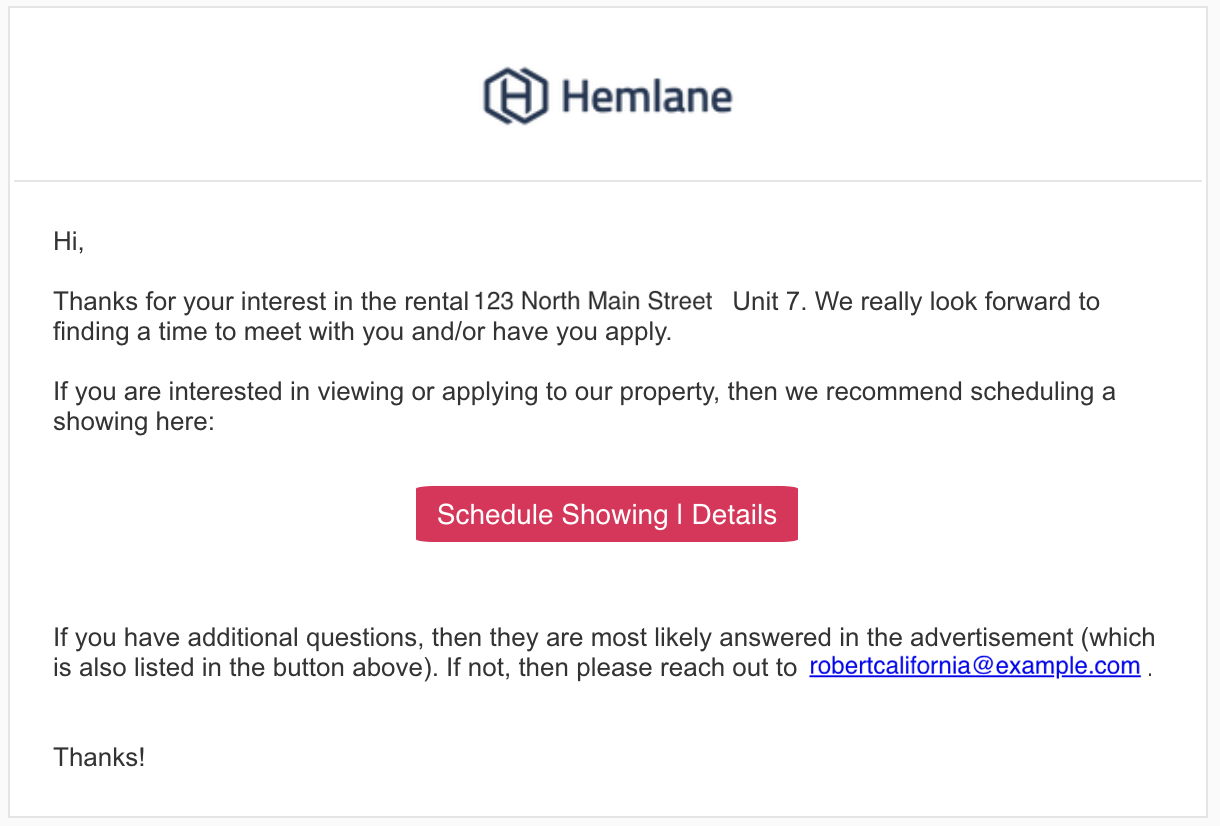1220x826 pixels.
Task: Click the showing here: text
Action: (x=134, y=422)
